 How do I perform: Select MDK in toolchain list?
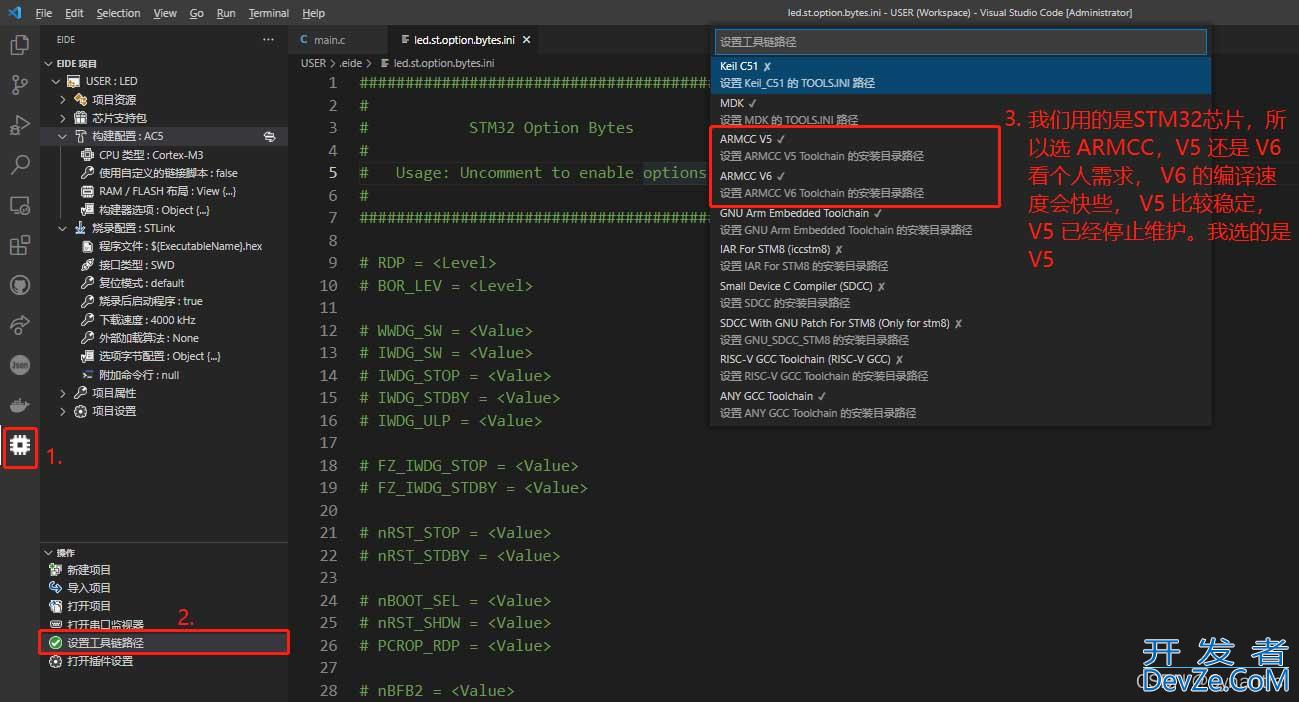(960, 111)
